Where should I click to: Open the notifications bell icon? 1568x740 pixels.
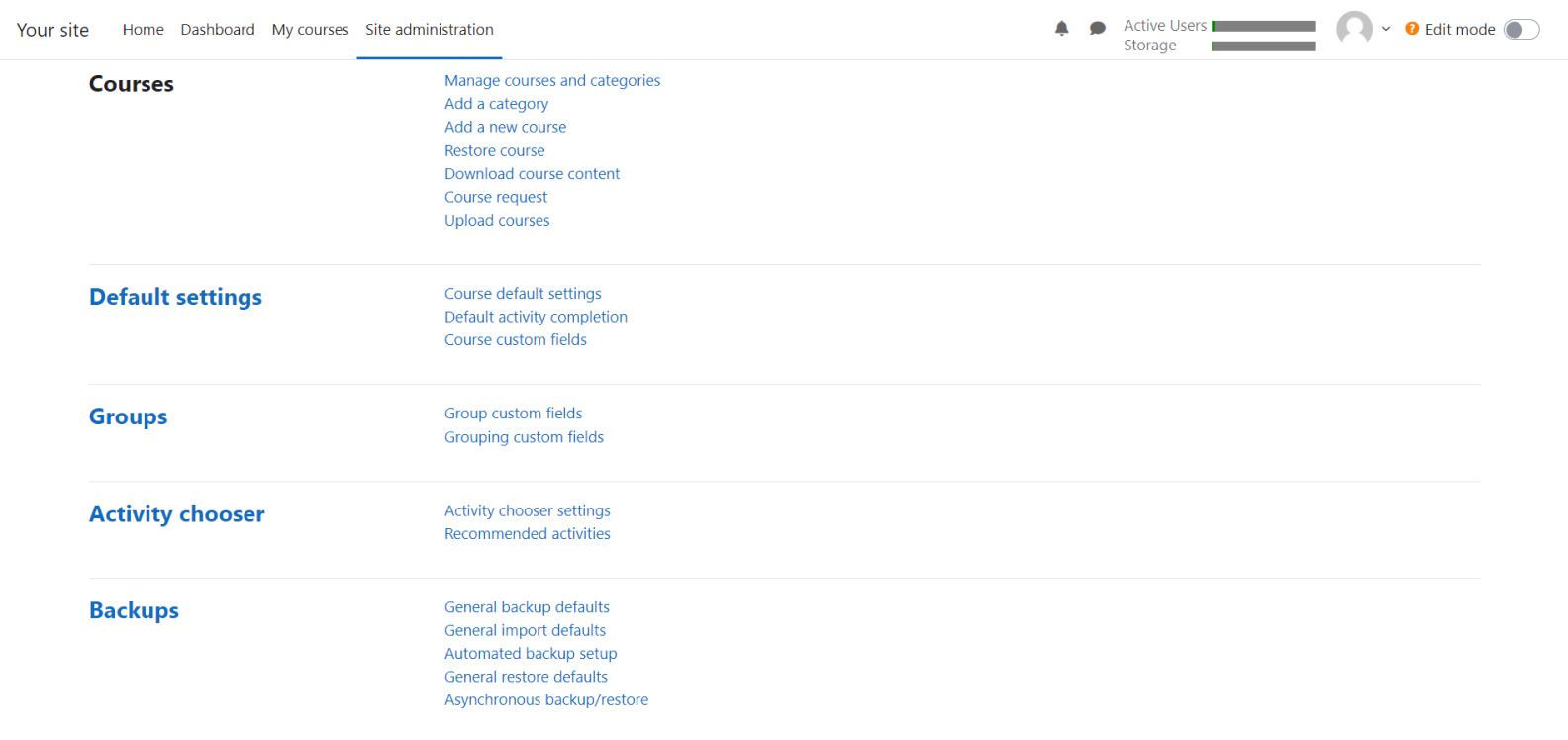click(1061, 29)
